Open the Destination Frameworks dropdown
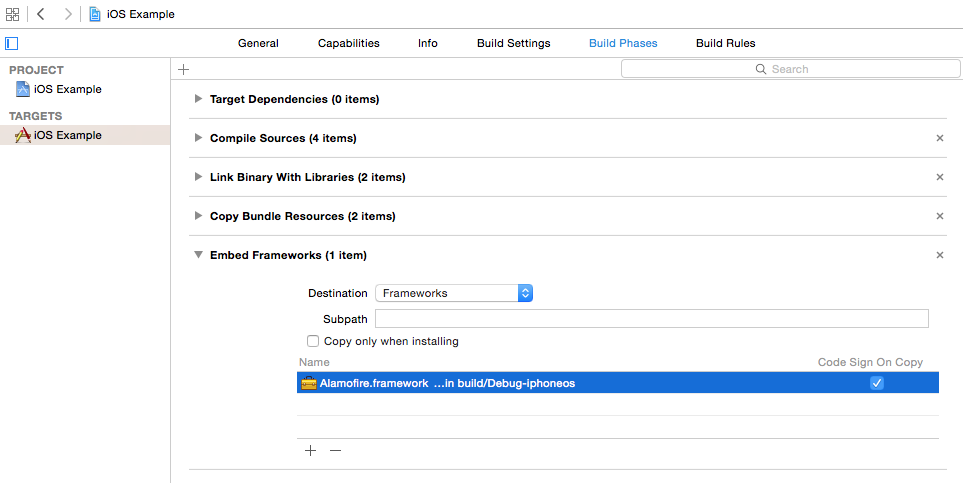 pyautogui.click(x=454, y=293)
